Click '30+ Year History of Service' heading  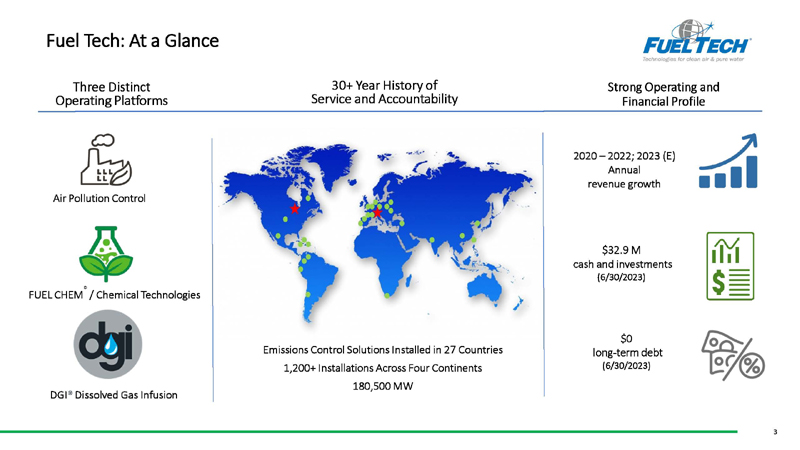(384, 92)
